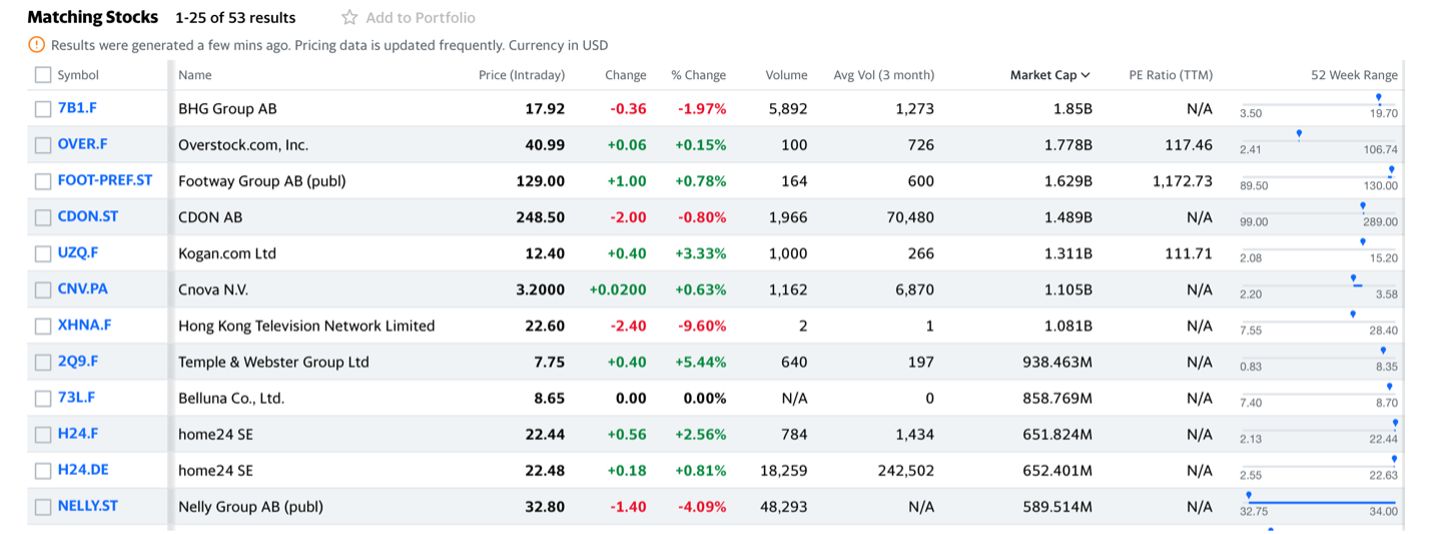Open the OVER.F ticker link

tap(82, 144)
